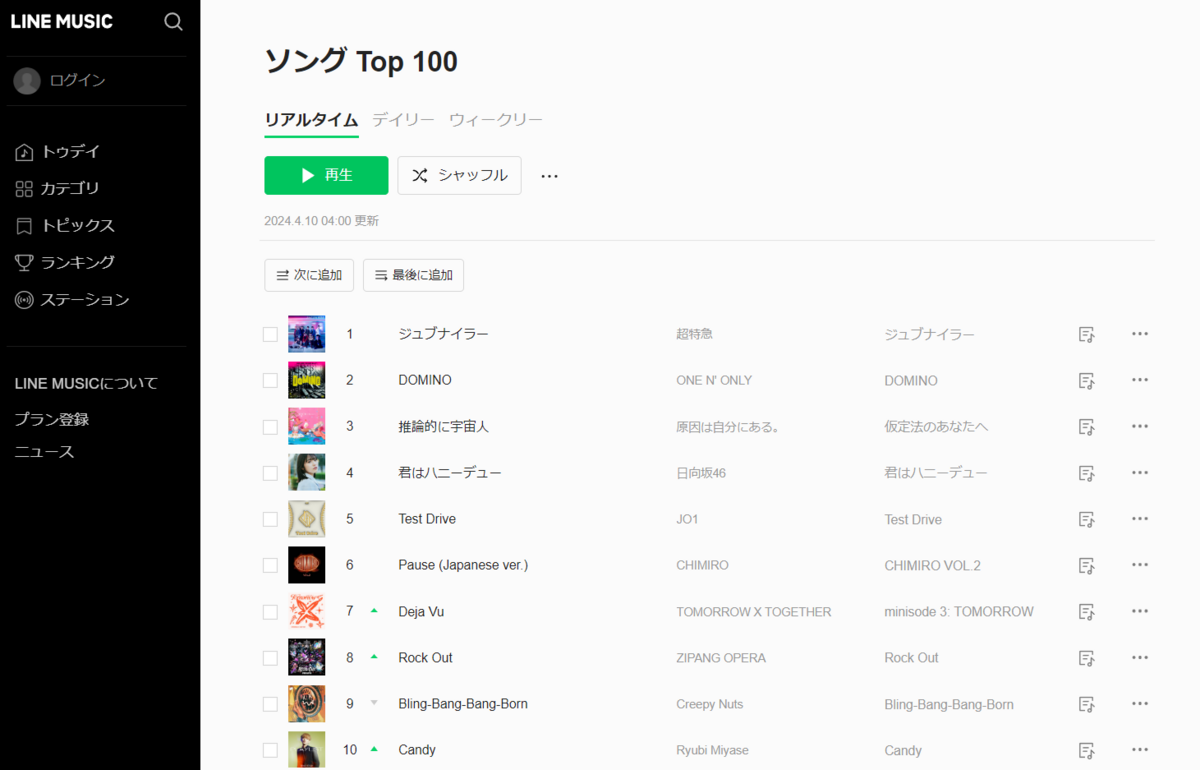This screenshot has width=1200, height=770.
Task: Open search via the magnifying glass icon
Action: 173,21
